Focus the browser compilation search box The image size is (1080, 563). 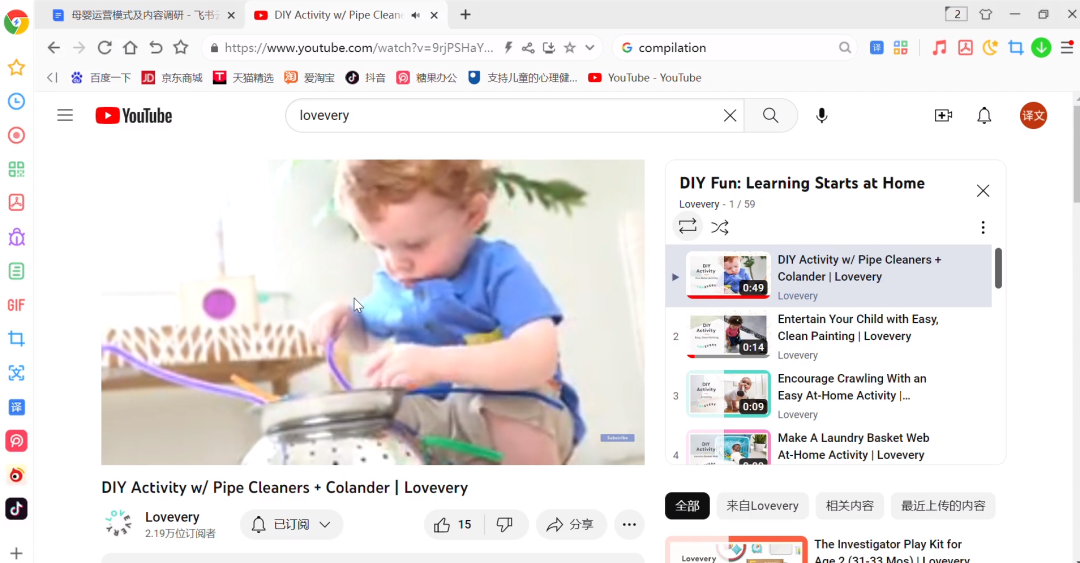point(734,48)
